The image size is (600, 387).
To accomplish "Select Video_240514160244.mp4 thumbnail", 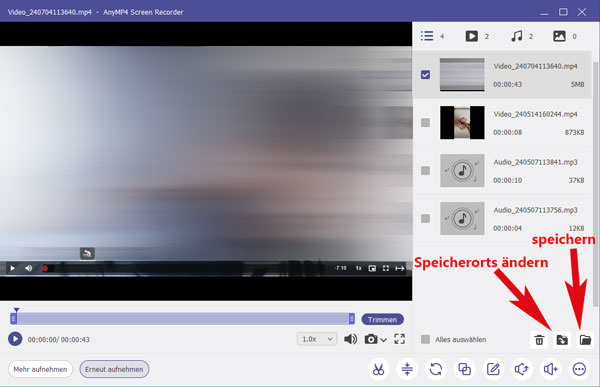I will pos(462,122).
